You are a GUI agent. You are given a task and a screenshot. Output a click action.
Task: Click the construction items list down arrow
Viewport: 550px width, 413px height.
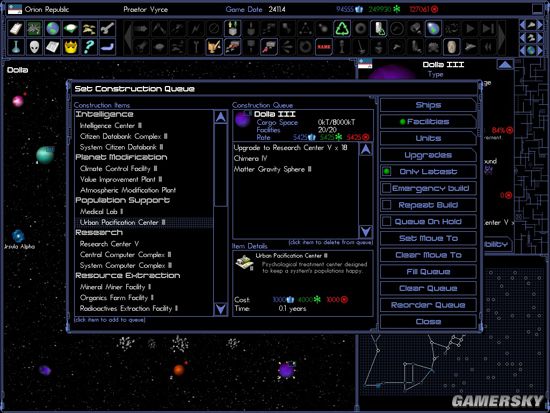tap(221, 309)
